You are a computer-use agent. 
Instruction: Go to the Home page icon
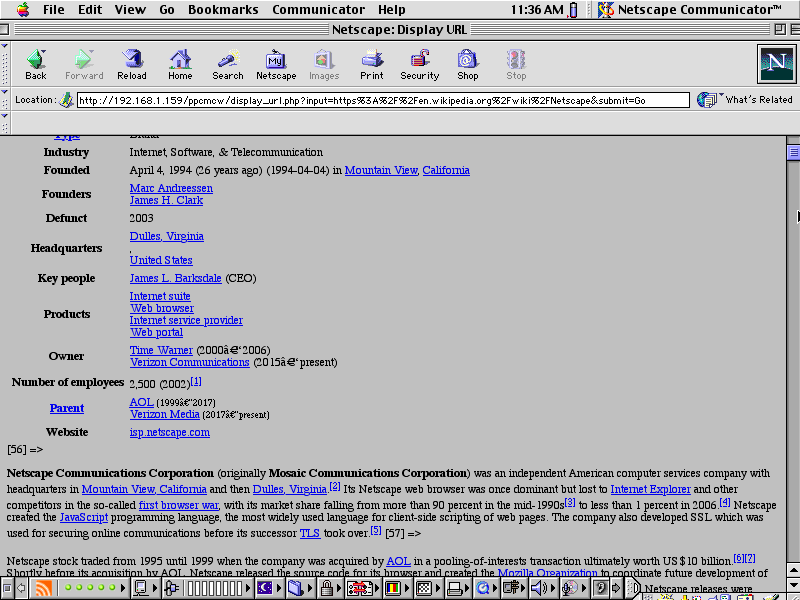click(x=180, y=59)
